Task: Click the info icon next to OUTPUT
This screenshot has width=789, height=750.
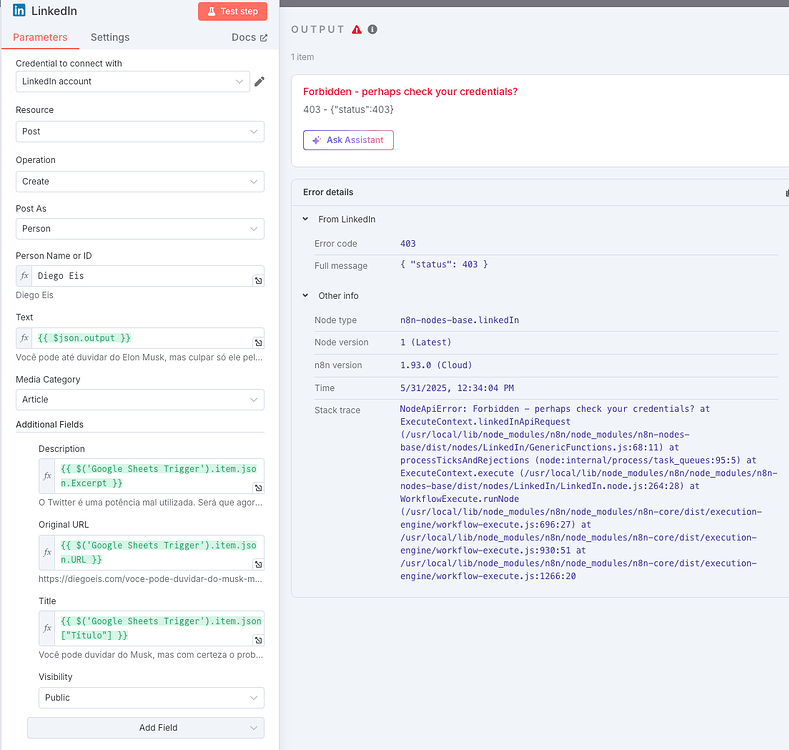Action: coord(373,30)
